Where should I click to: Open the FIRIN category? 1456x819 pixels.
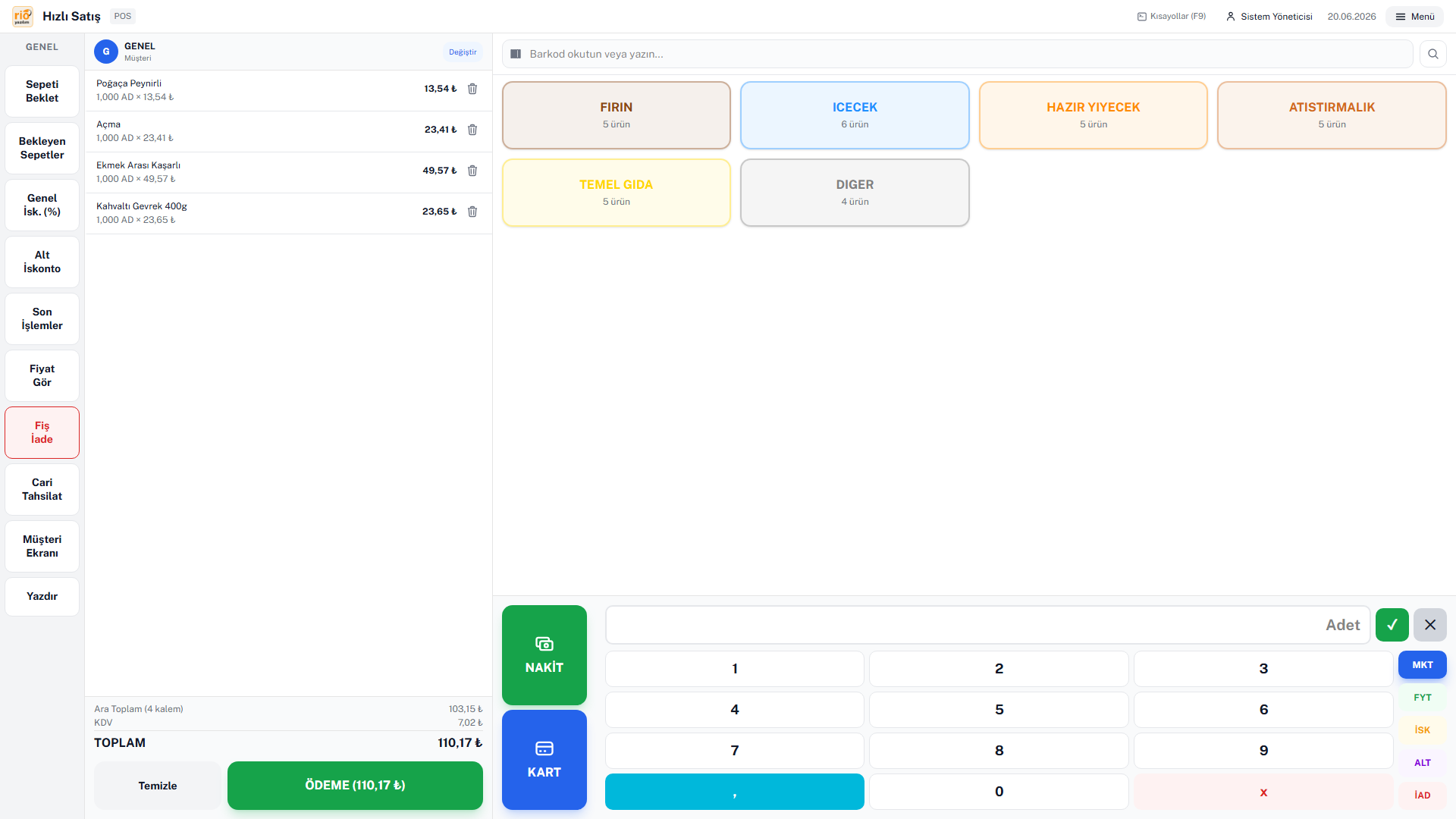pos(617,115)
